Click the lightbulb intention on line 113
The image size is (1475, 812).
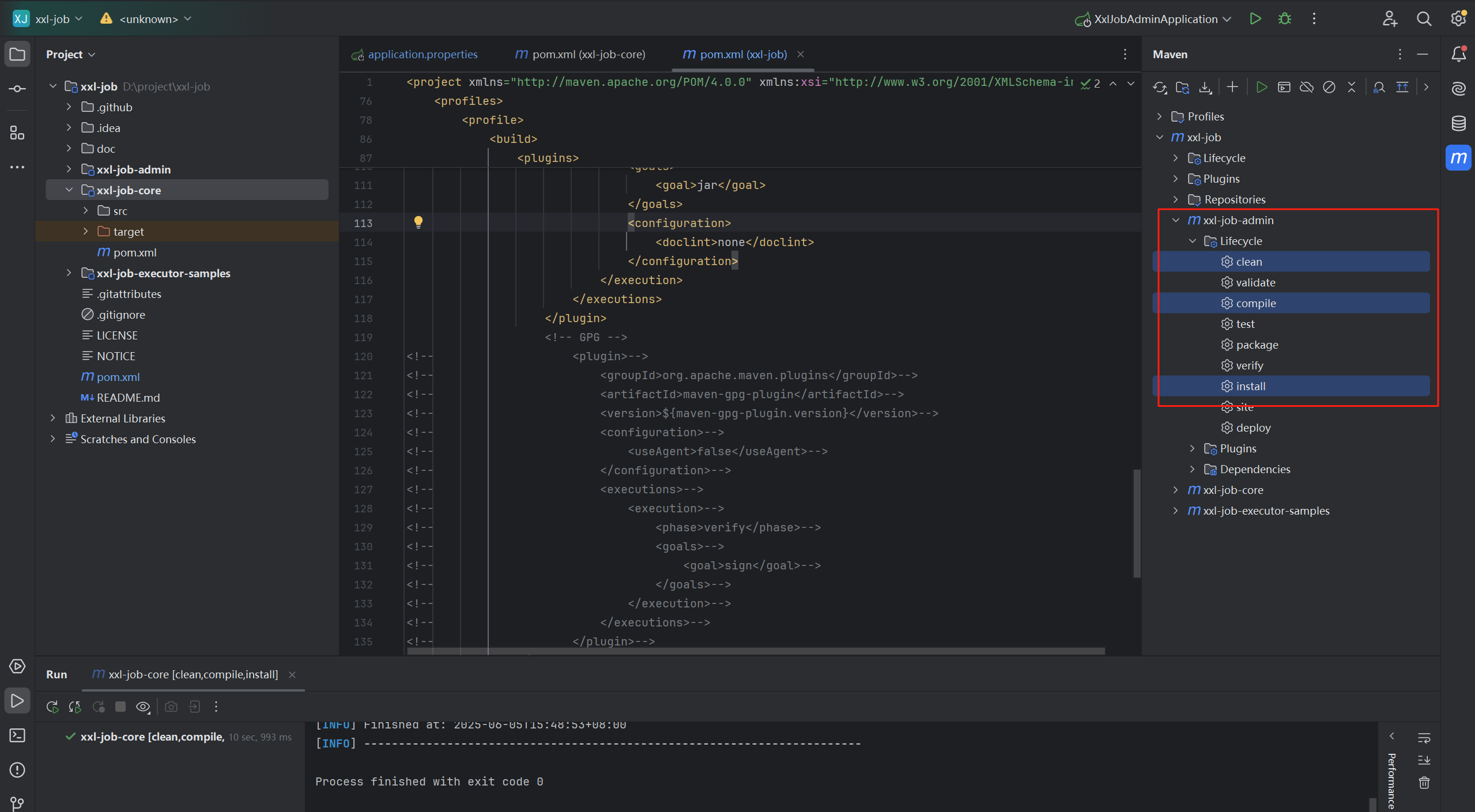coord(418,222)
